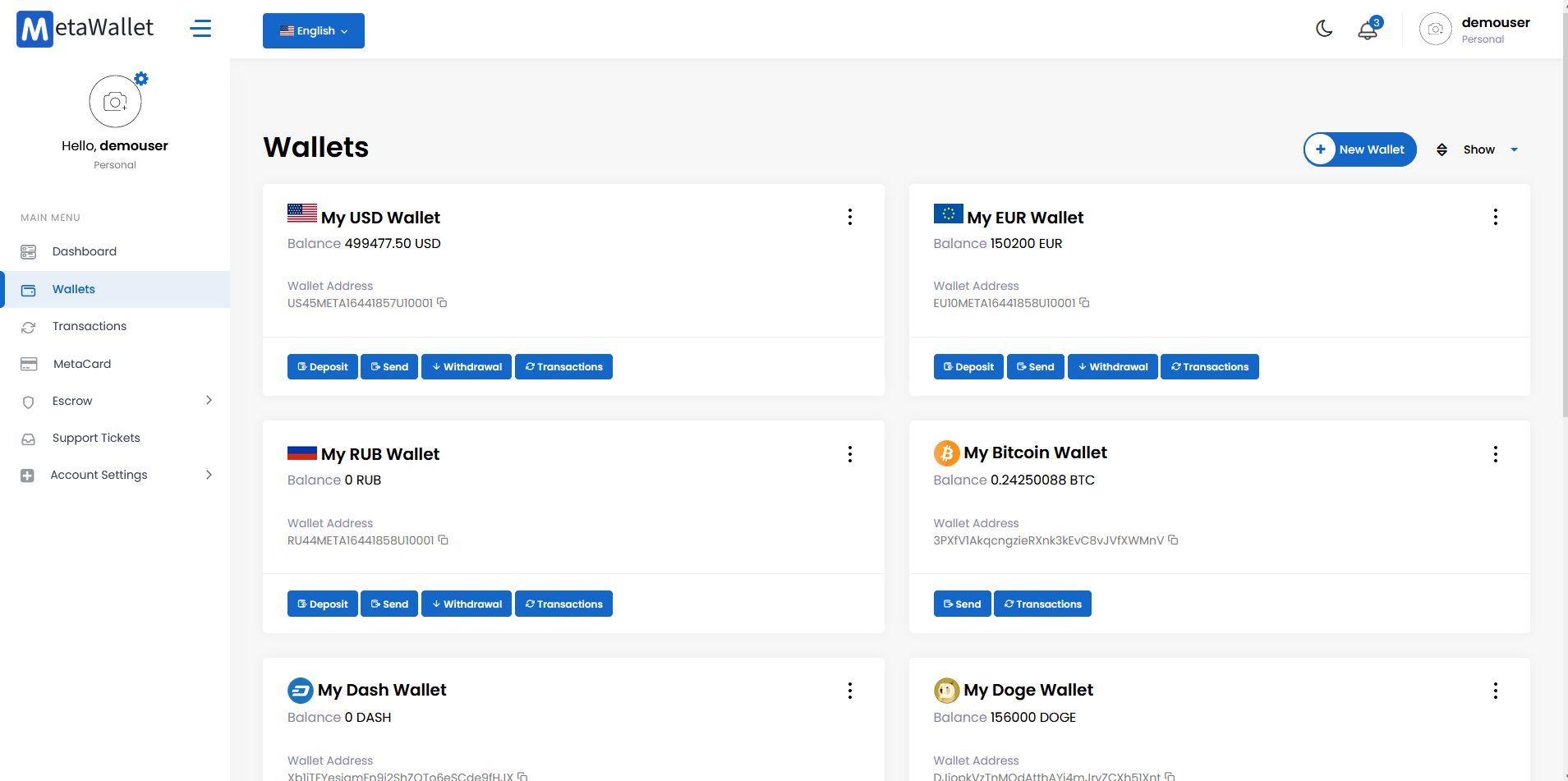Screen dimensions: 1568x781
Task: Copy the EUR wallet address
Action: [x=1084, y=303]
